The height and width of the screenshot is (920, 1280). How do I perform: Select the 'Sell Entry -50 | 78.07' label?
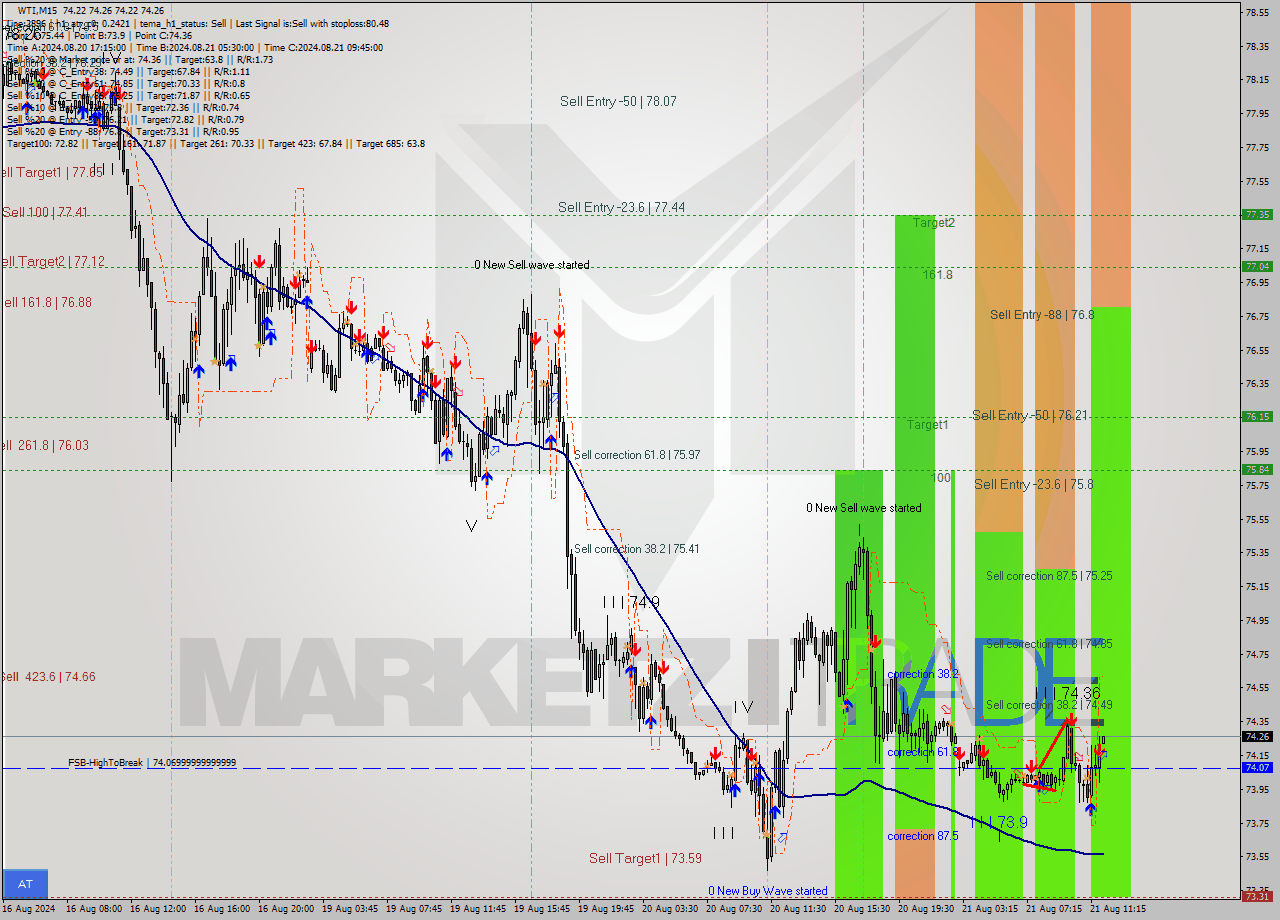coord(618,101)
